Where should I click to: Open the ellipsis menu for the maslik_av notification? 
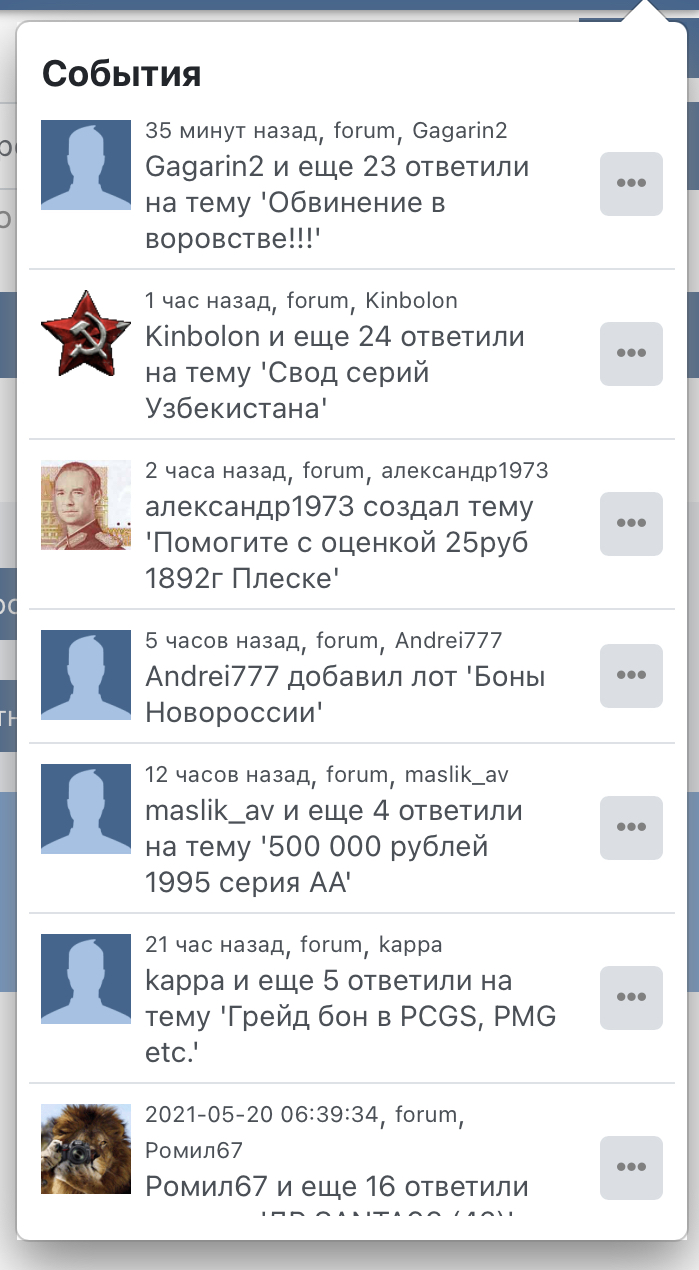pos(631,827)
